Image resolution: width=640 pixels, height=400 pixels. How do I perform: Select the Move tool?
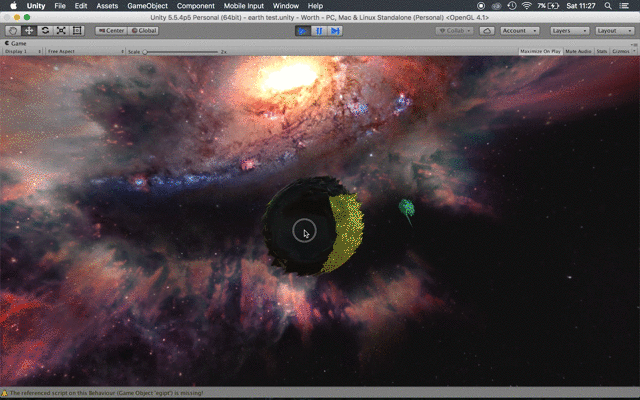[29, 31]
